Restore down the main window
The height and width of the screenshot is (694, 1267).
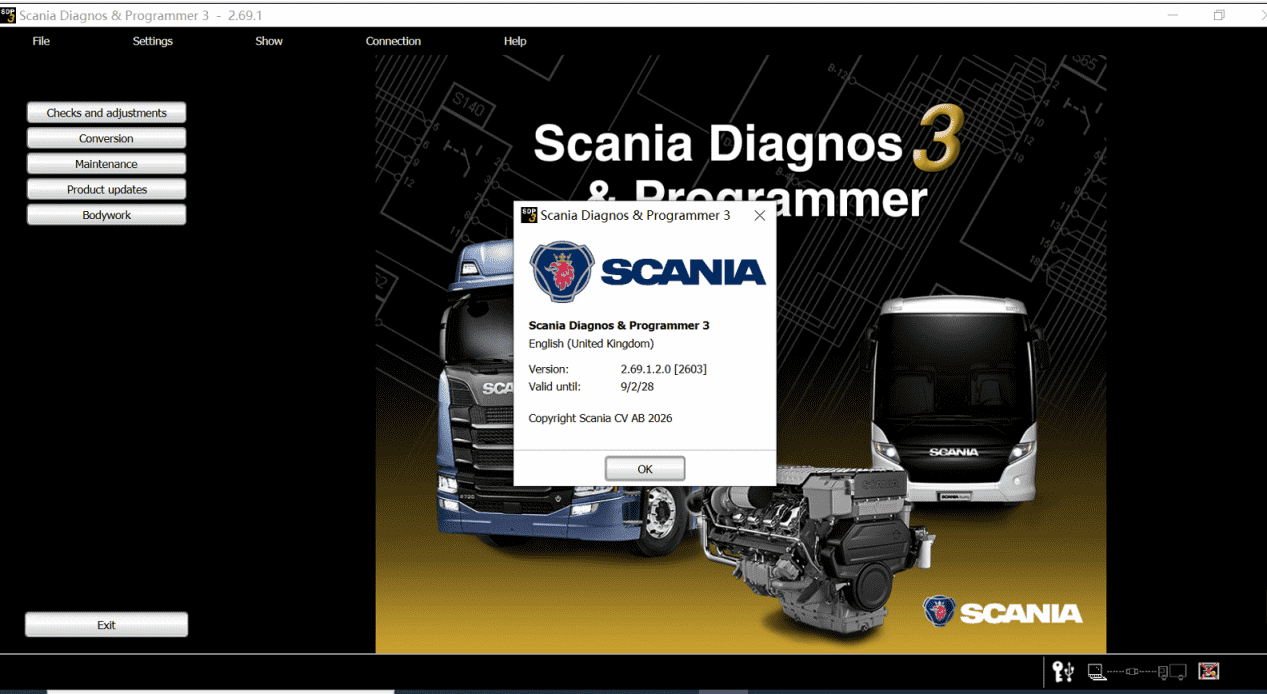[x=1219, y=15]
